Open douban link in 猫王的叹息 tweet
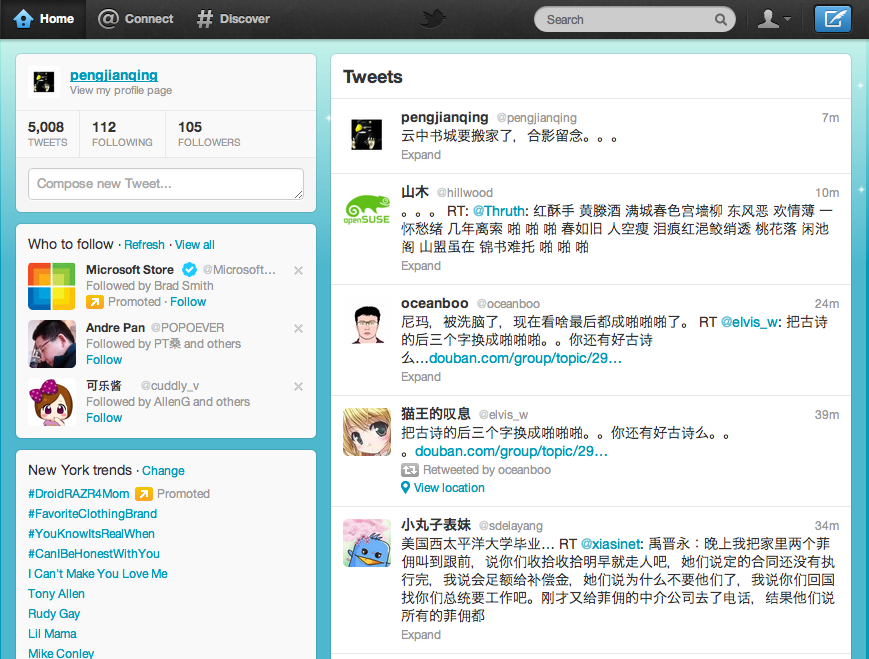 pyautogui.click(x=511, y=451)
